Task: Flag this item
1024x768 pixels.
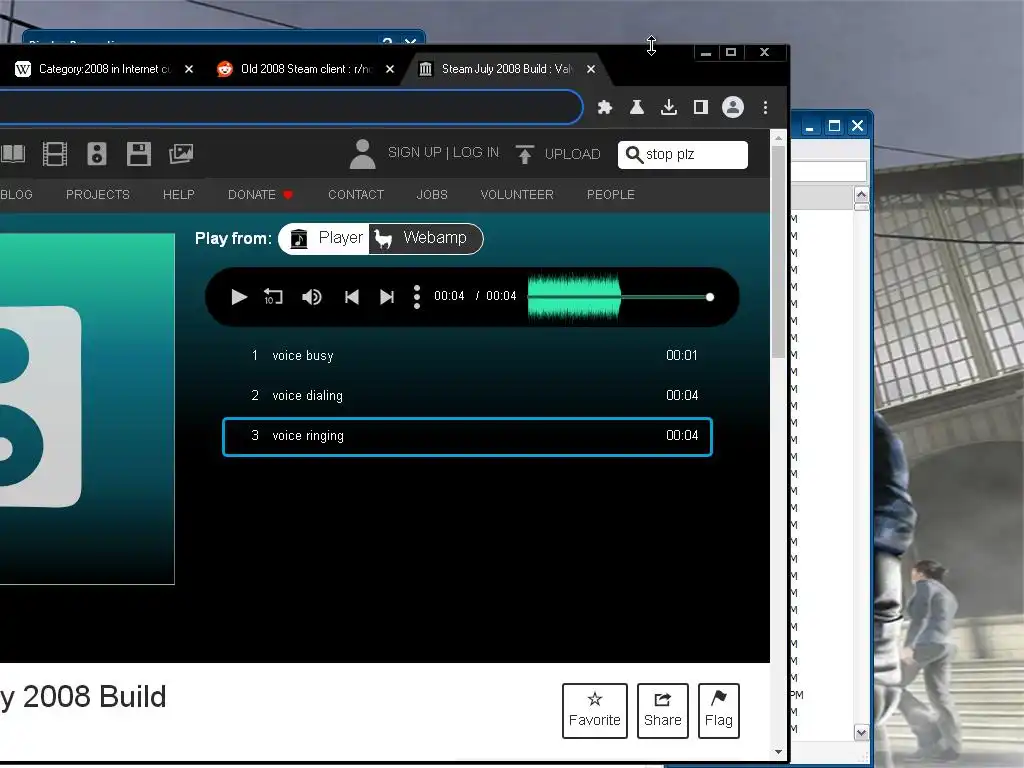Action: click(718, 711)
